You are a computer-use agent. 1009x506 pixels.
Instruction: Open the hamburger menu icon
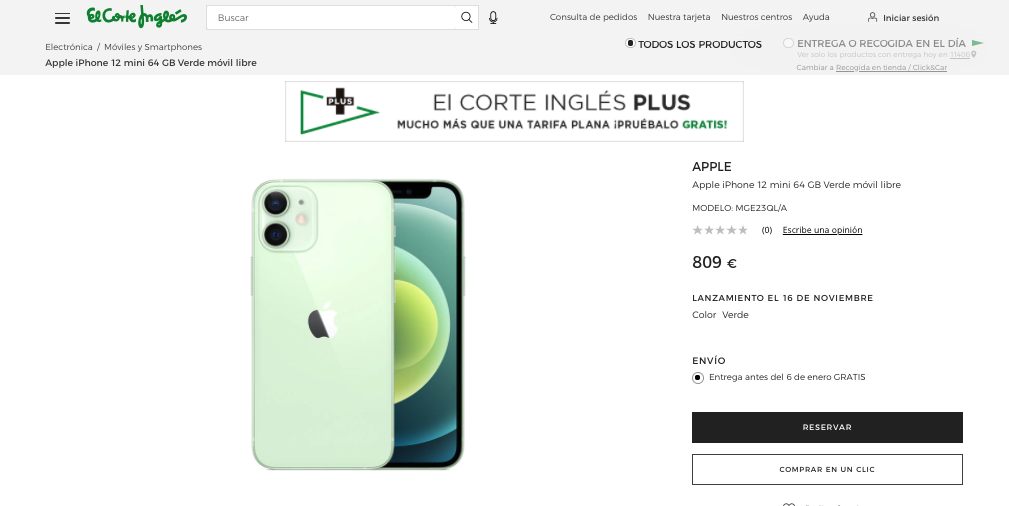62,18
